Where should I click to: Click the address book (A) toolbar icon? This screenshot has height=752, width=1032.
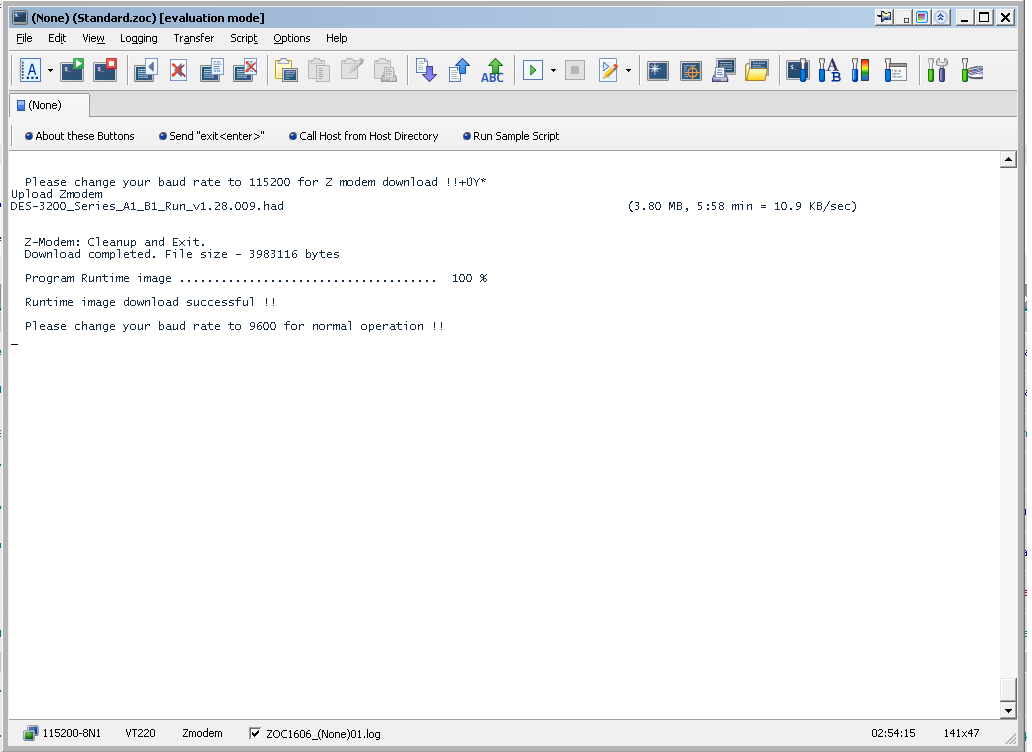30,71
